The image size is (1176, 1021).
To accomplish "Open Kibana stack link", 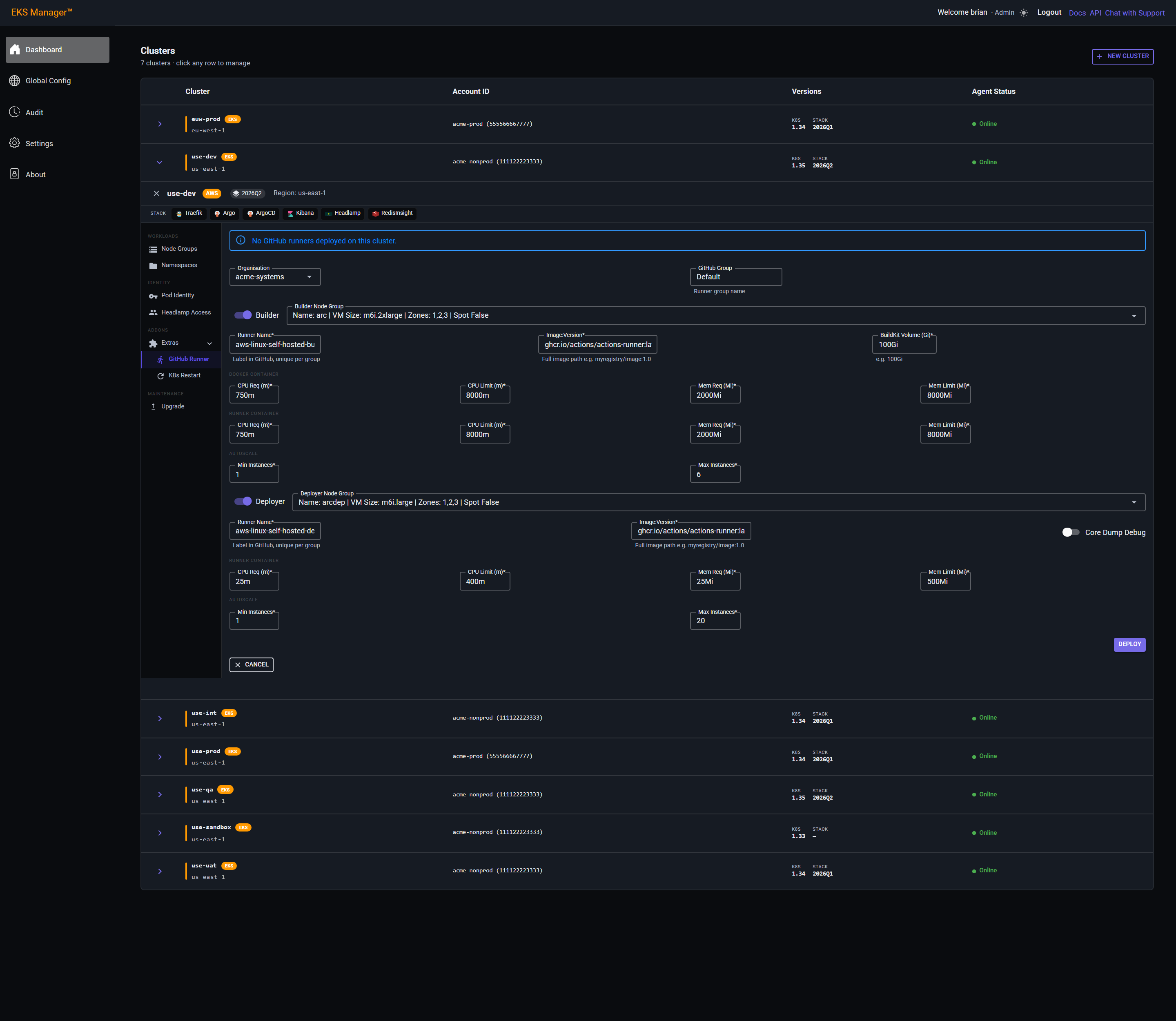I will point(300,213).
